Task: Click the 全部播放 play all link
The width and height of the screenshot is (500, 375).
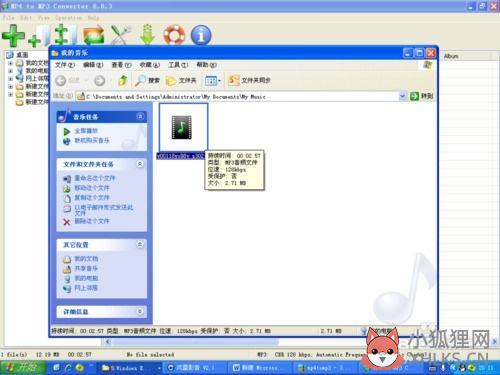Action: click(86, 131)
